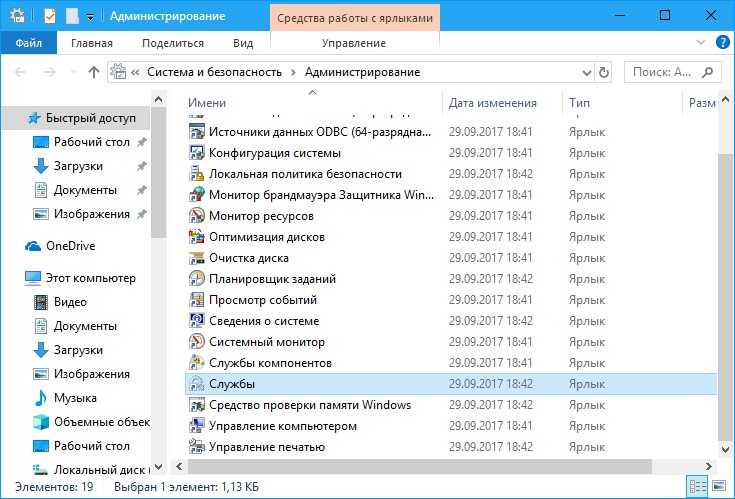Expand the breadcrumb chevron before Система и безопасность
Image resolution: width=735 pixels, height=499 pixels.
click(x=135, y=72)
